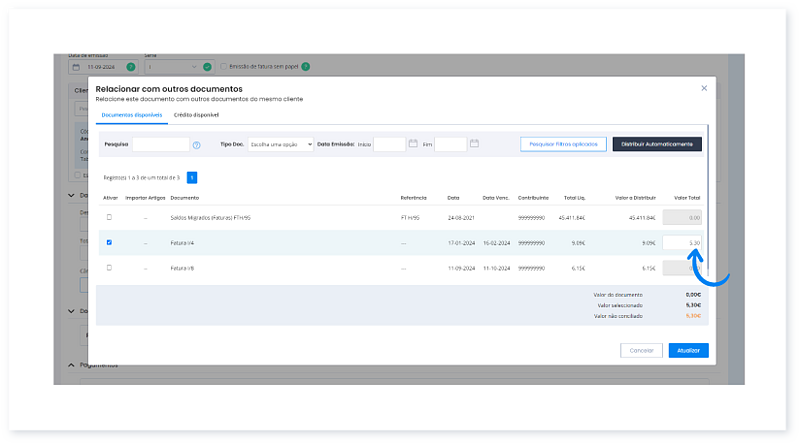Switch to Crédito disponível tab
Screen dimensions: 800x444
[196, 116]
